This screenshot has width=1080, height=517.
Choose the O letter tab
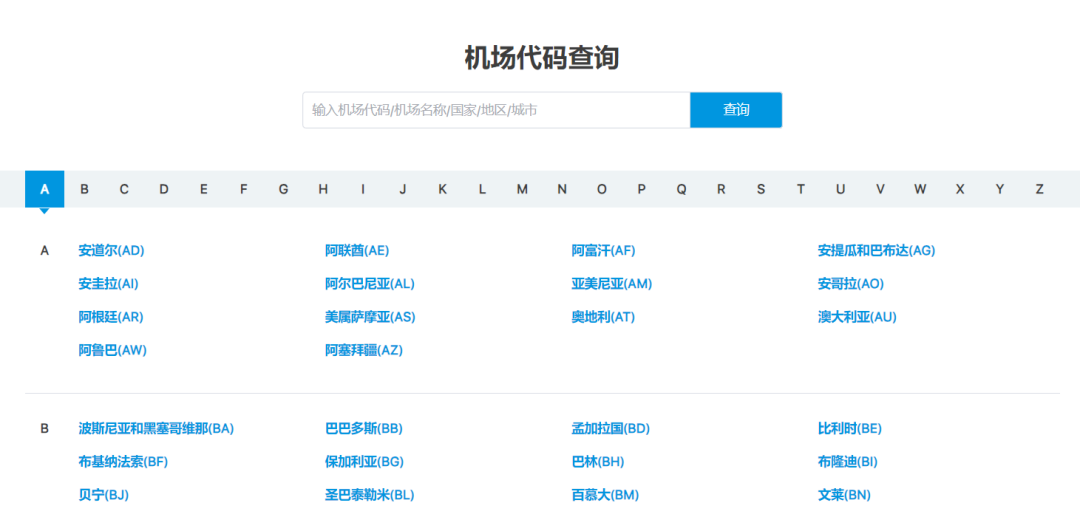click(x=602, y=189)
